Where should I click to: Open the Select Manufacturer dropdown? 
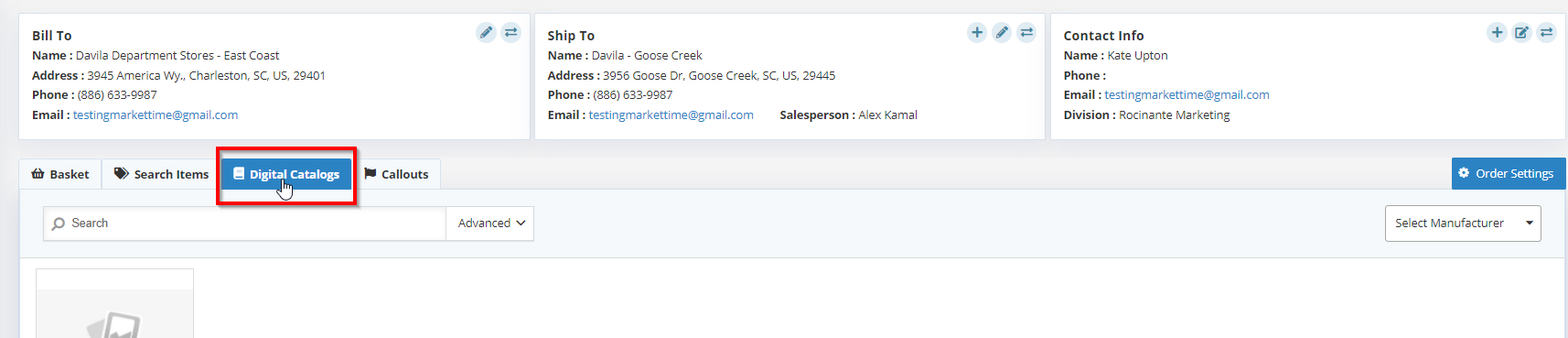click(1463, 224)
